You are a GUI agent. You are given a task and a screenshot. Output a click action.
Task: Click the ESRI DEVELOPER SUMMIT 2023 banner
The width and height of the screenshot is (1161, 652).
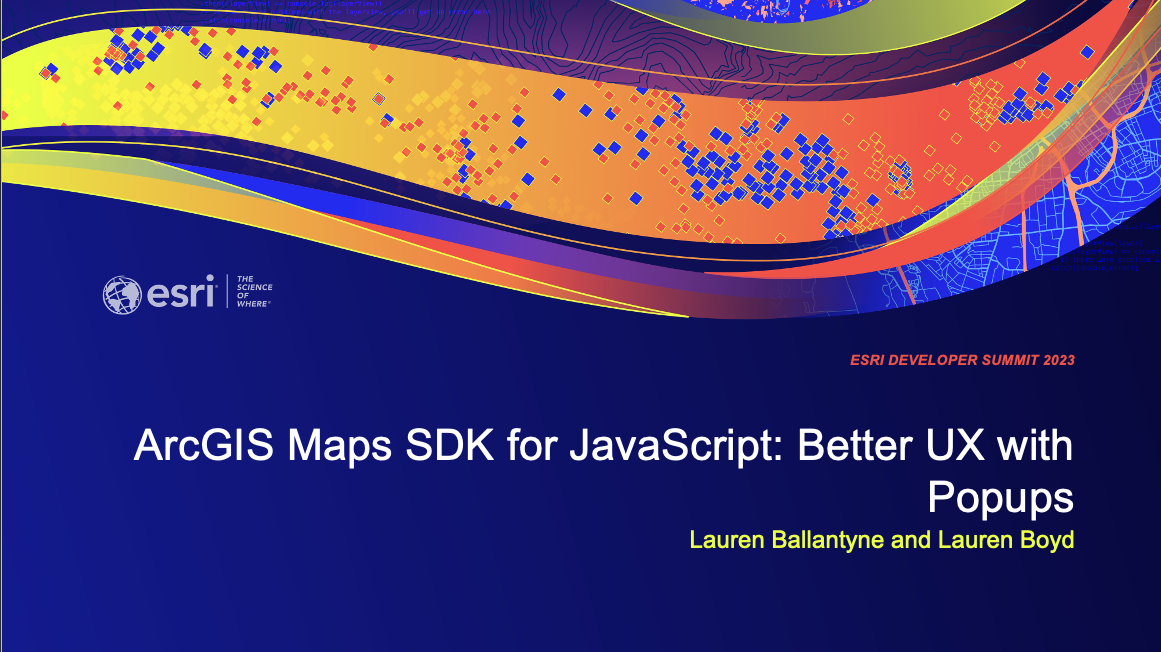tap(962, 361)
